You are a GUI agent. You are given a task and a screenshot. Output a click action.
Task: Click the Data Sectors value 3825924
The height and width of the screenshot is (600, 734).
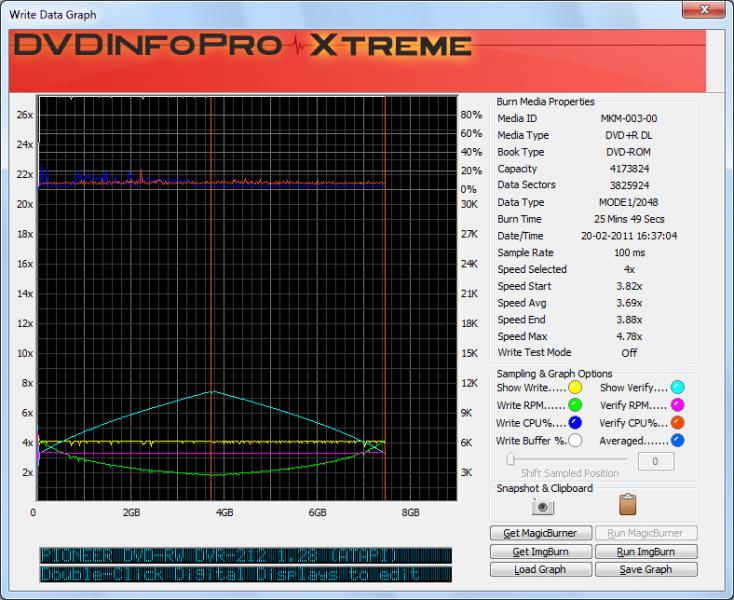tap(629, 185)
